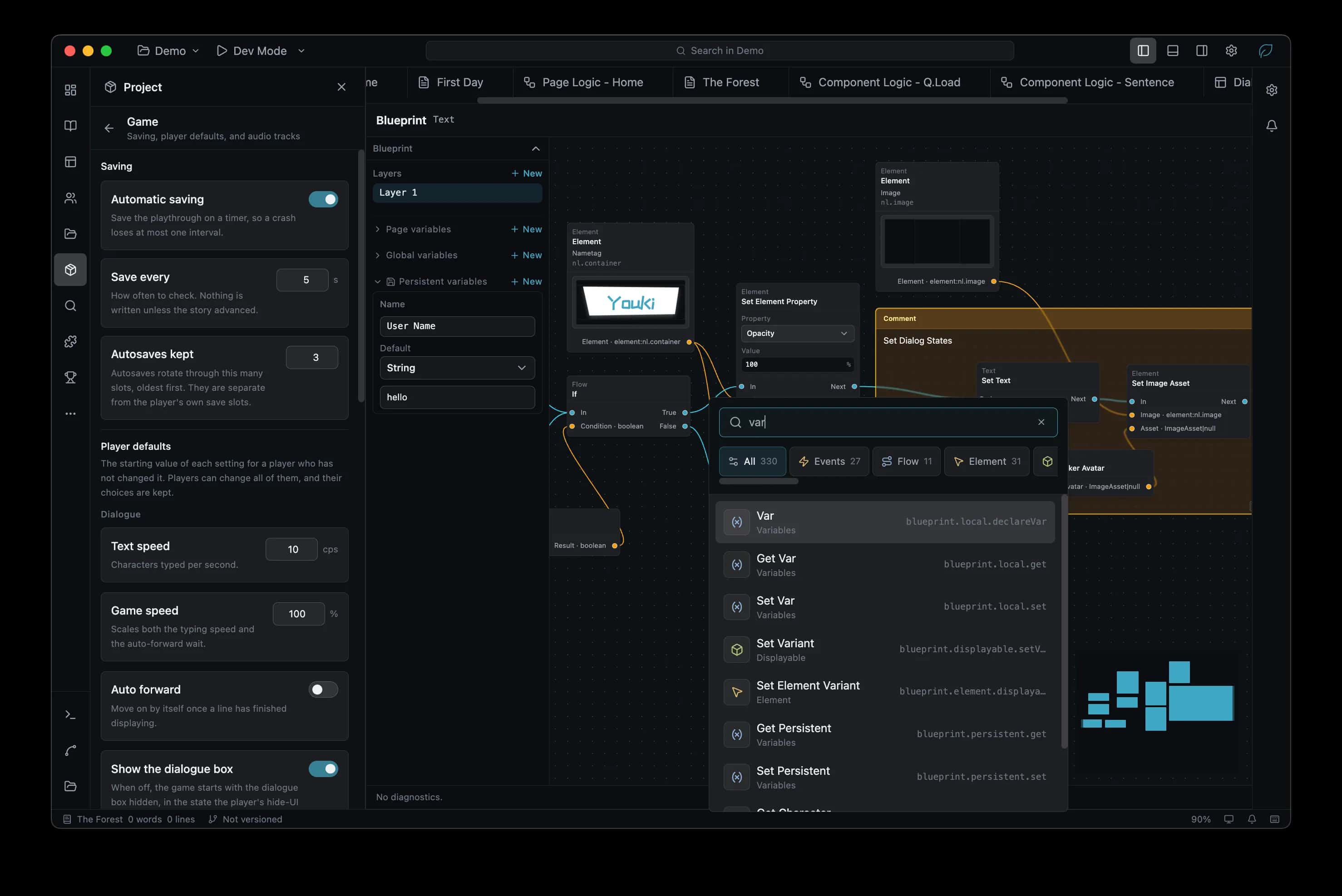The width and height of the screenshot is (1342, 896).
Task: Turn off Automatic saving switch
Action: (323, 199)
